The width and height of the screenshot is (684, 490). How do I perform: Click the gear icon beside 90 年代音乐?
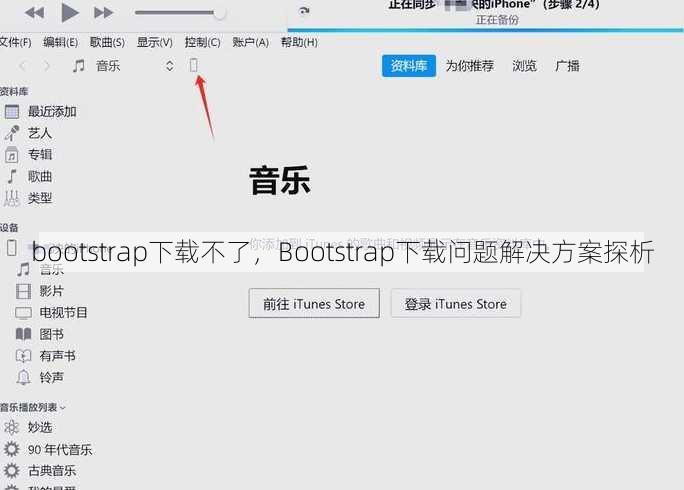12,449
